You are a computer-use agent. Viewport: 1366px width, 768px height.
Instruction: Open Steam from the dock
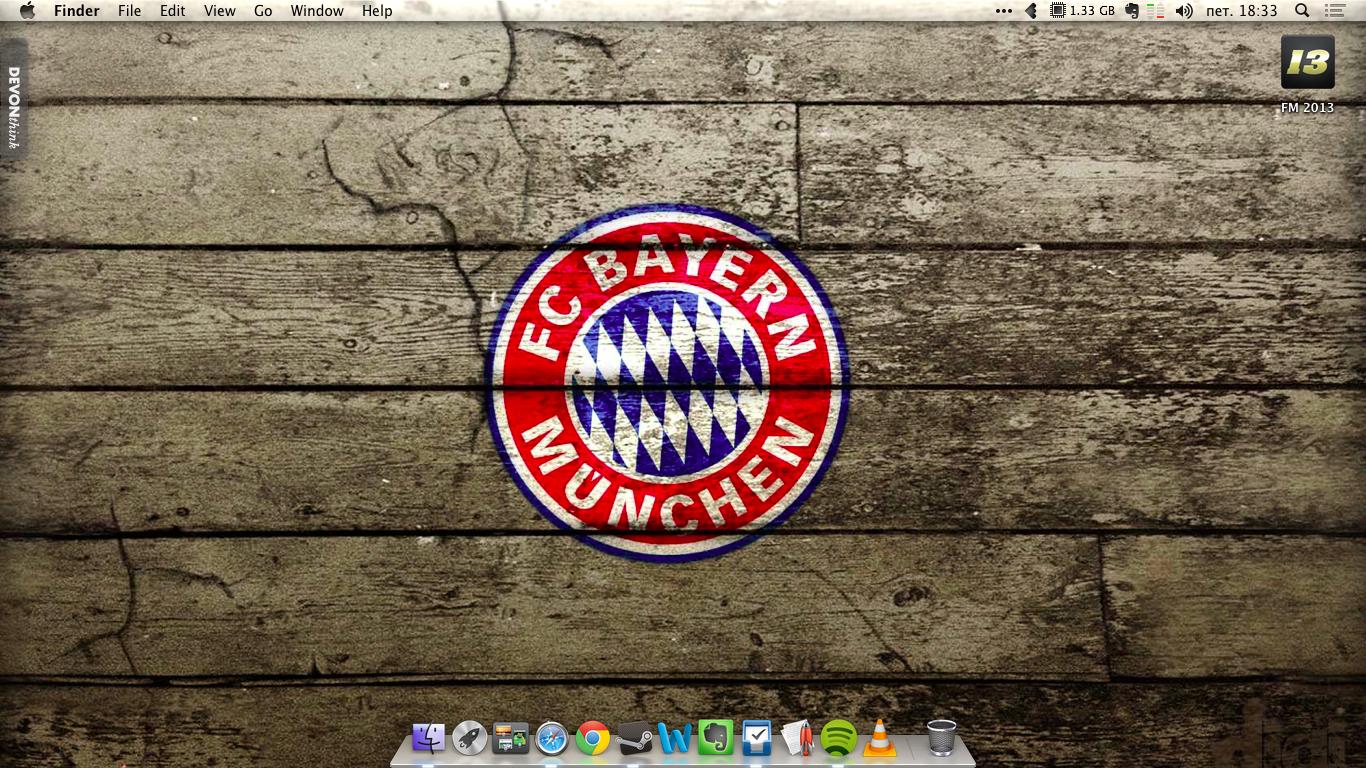(x=634, y=739)
